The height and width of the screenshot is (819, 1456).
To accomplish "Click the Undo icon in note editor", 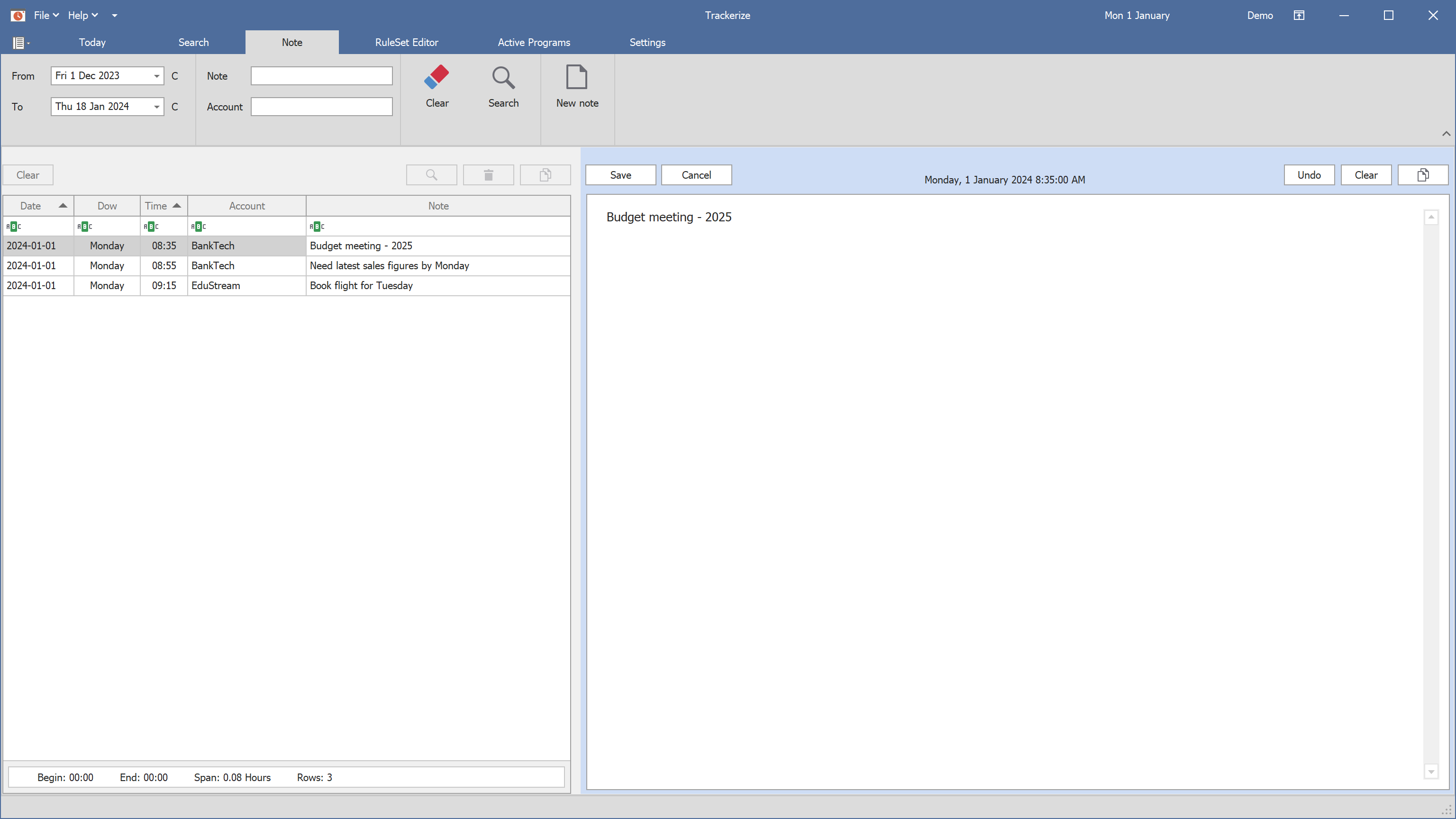I will (x=1308, y=174).
